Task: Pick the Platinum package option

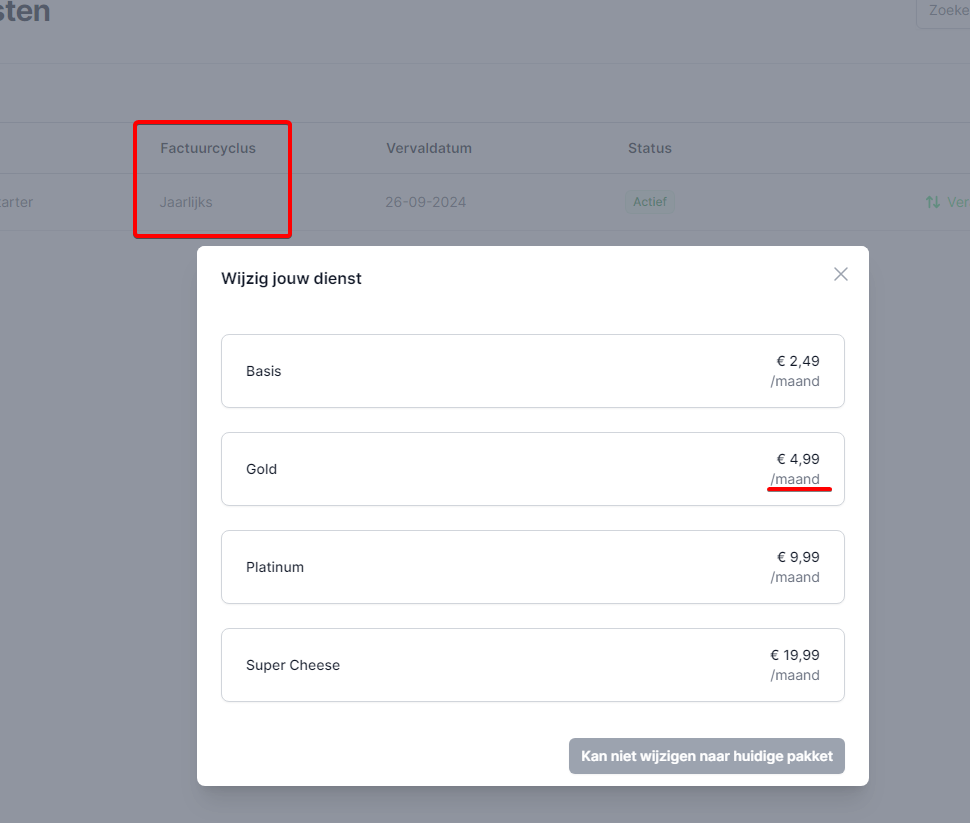Action: click(532, 567)
